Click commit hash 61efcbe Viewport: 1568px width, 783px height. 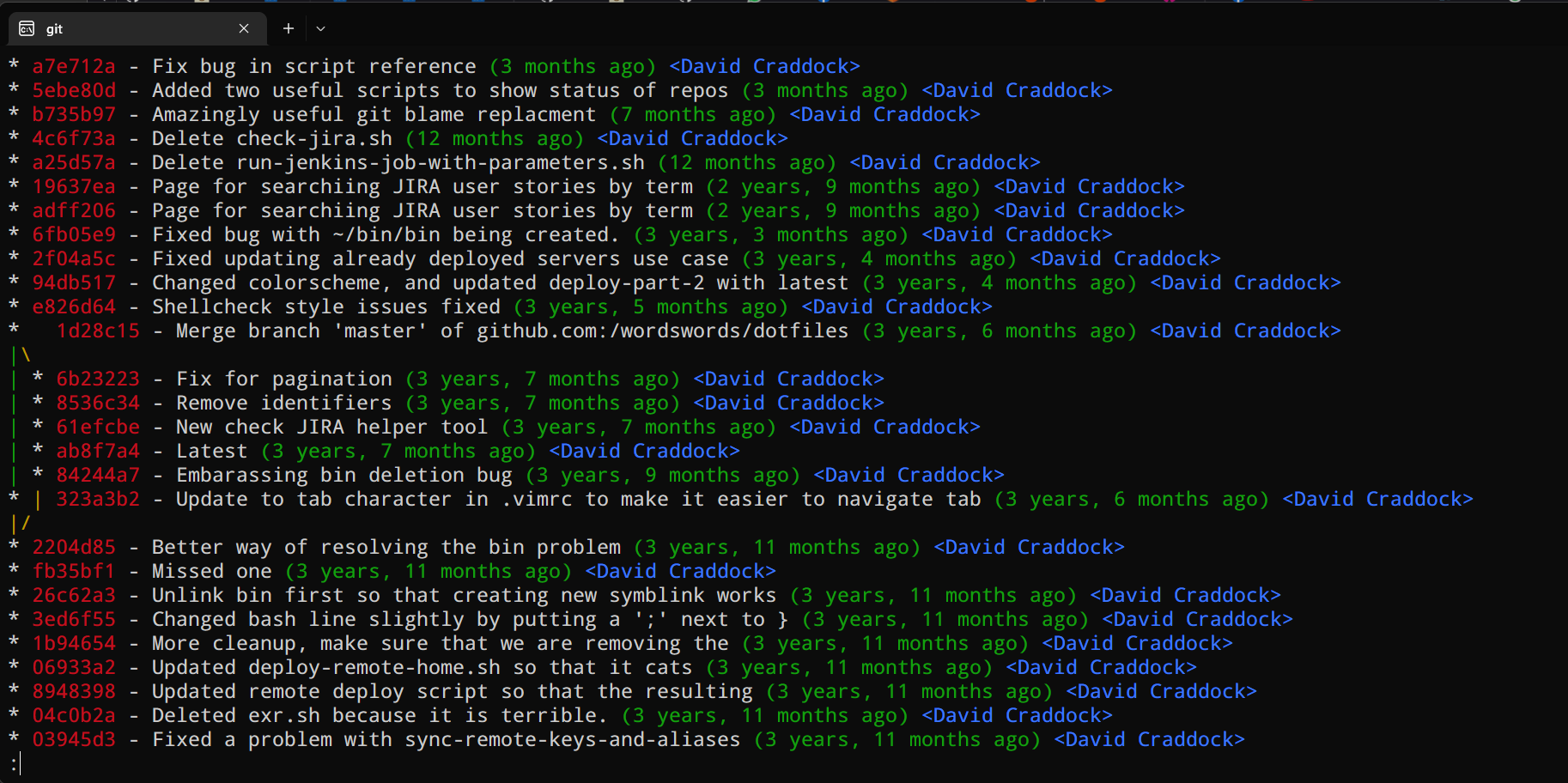pos(98,427)
